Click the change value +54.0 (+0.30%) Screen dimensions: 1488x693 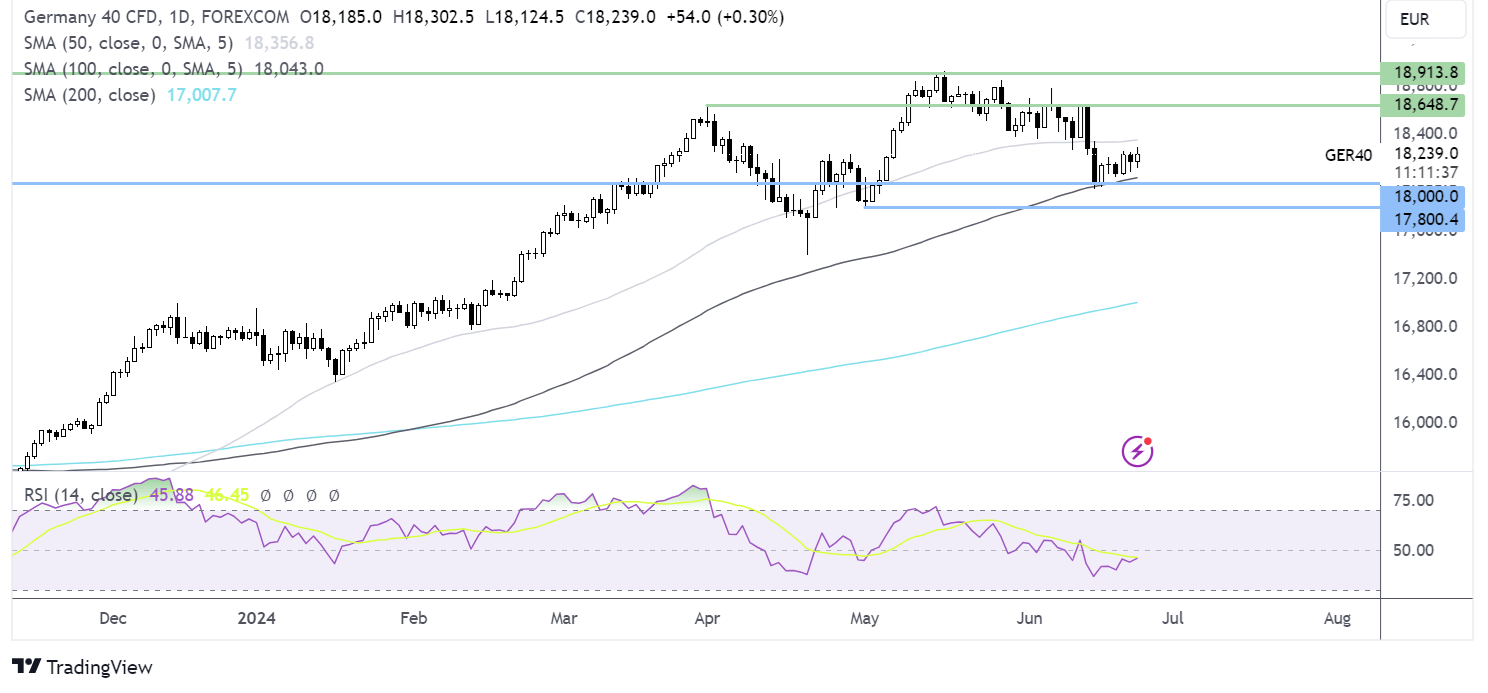click(x=726, y=17)
